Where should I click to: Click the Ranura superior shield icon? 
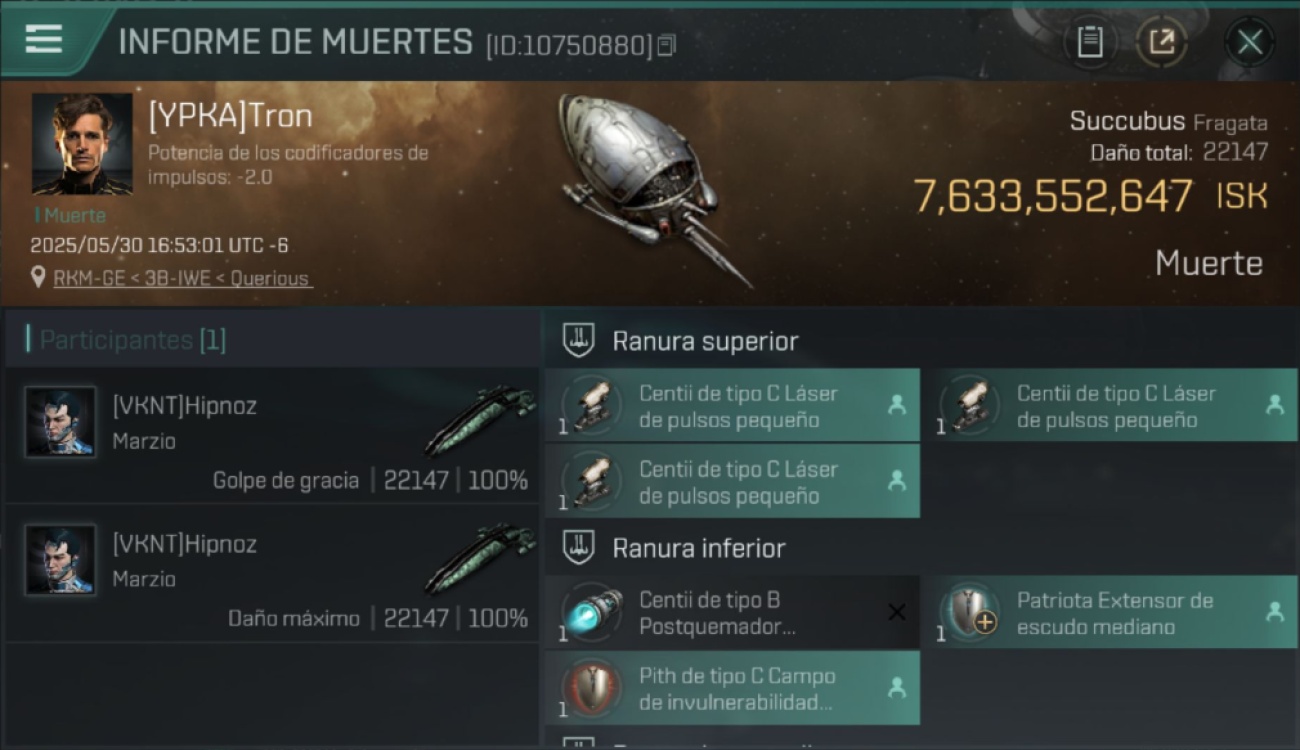(579, 341)
